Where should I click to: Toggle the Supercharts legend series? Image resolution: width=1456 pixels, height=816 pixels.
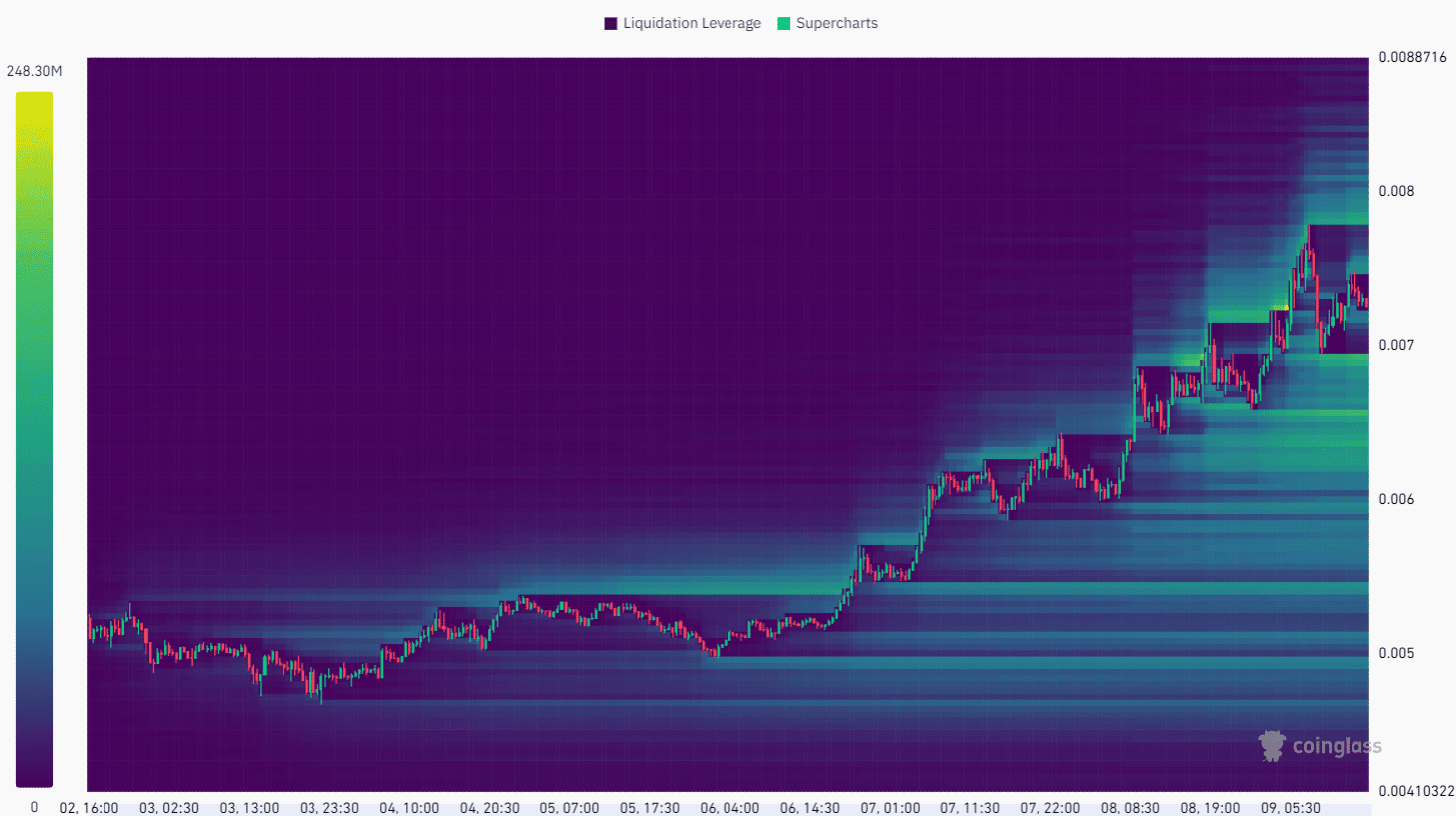[x=827, y=23]
